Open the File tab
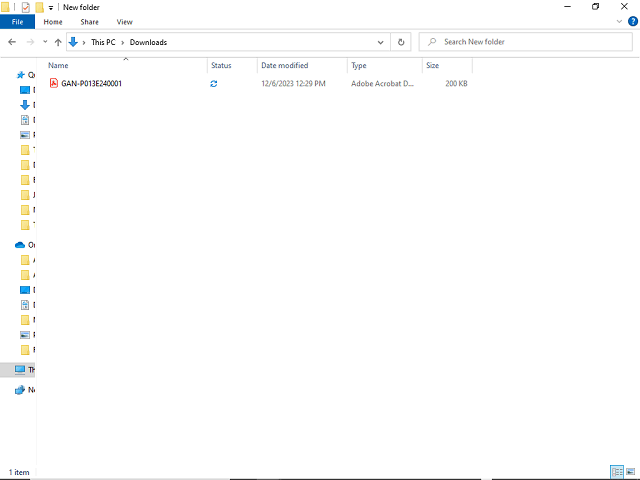Screen dimensions: 640x480 17,22
